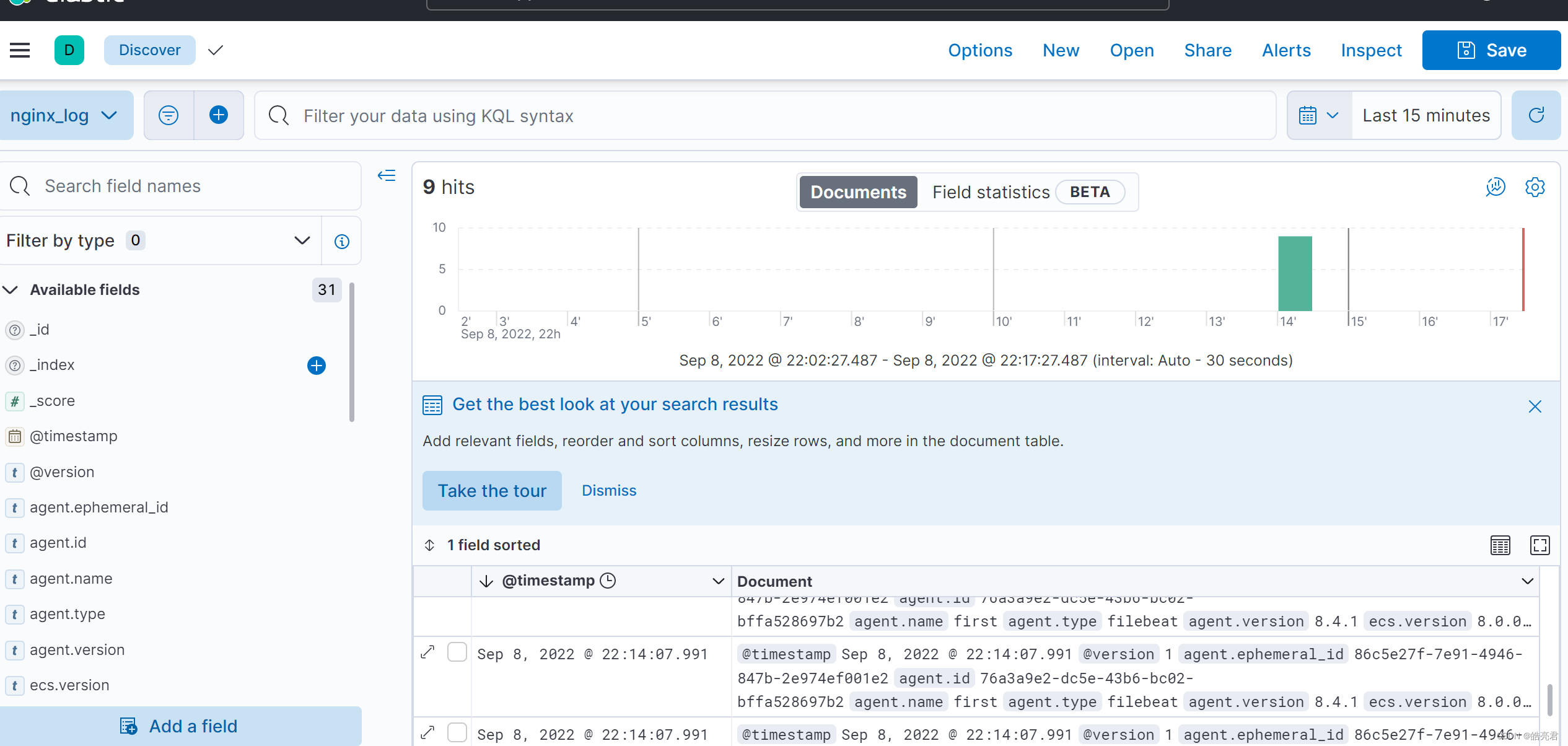Toggle sort direction arrow on @timestamp column
Screen dimensions: 1568x746
(486, 581)
